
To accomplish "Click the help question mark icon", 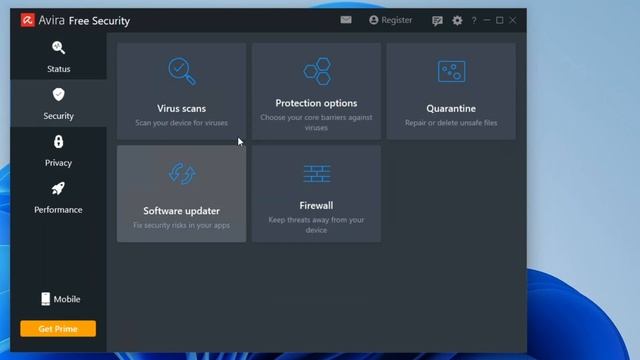I will coord(474,20).
